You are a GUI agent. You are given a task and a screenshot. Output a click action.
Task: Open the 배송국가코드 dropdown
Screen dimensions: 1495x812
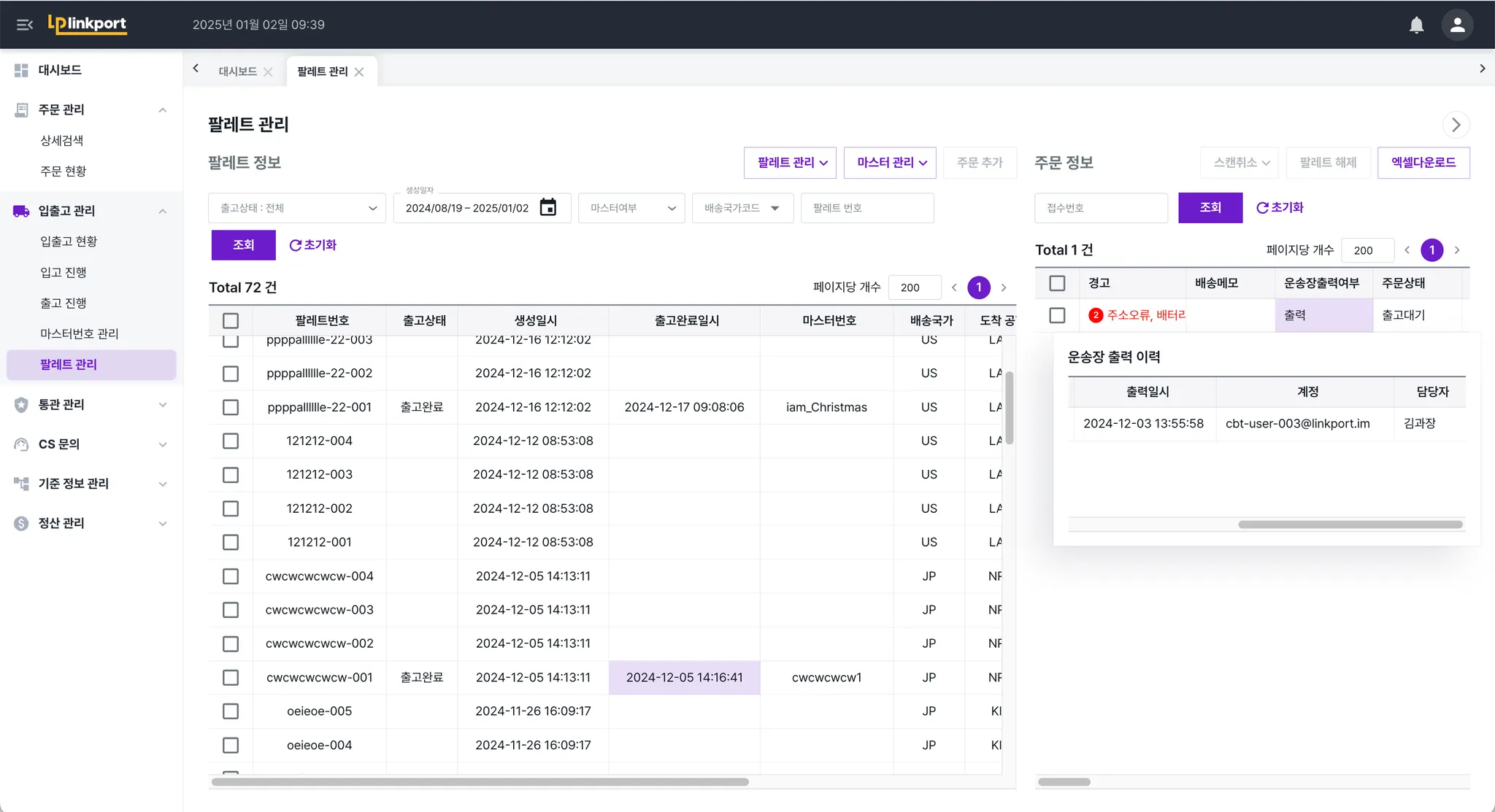click(742, 208)
